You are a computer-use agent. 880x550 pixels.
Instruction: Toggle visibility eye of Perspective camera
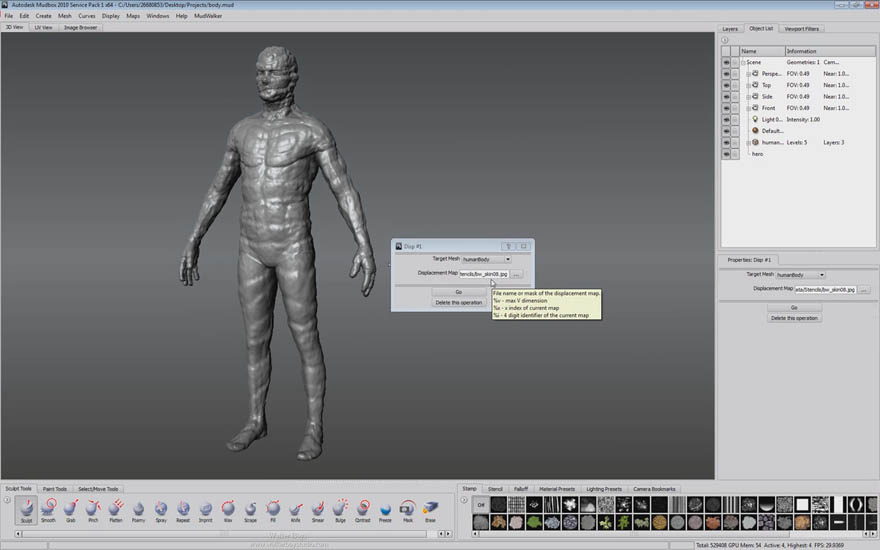[726, 74]
